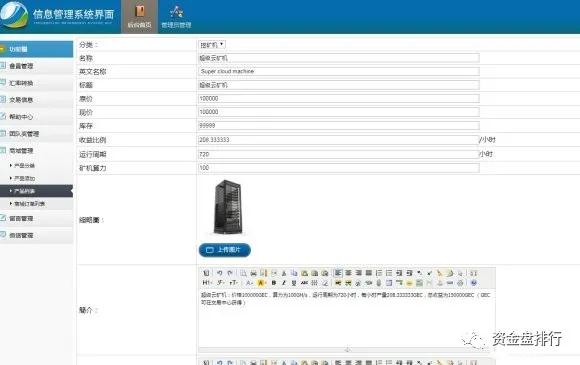The height and width of the screenshot is (365, 580).
Task: Toggle HTML source view in the 简介 editor
Action: click(206, 273)
